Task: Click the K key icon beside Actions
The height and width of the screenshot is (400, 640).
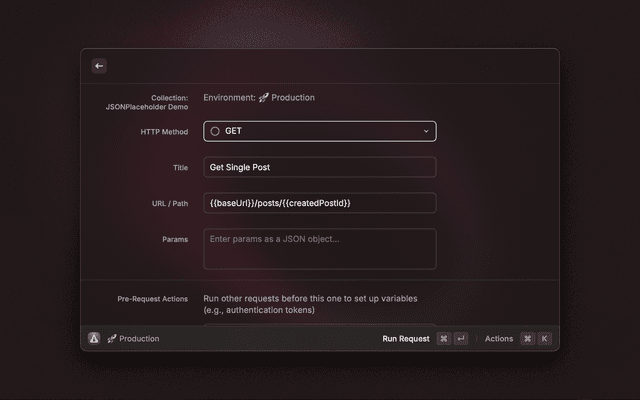Action: (x=544, y=339)
